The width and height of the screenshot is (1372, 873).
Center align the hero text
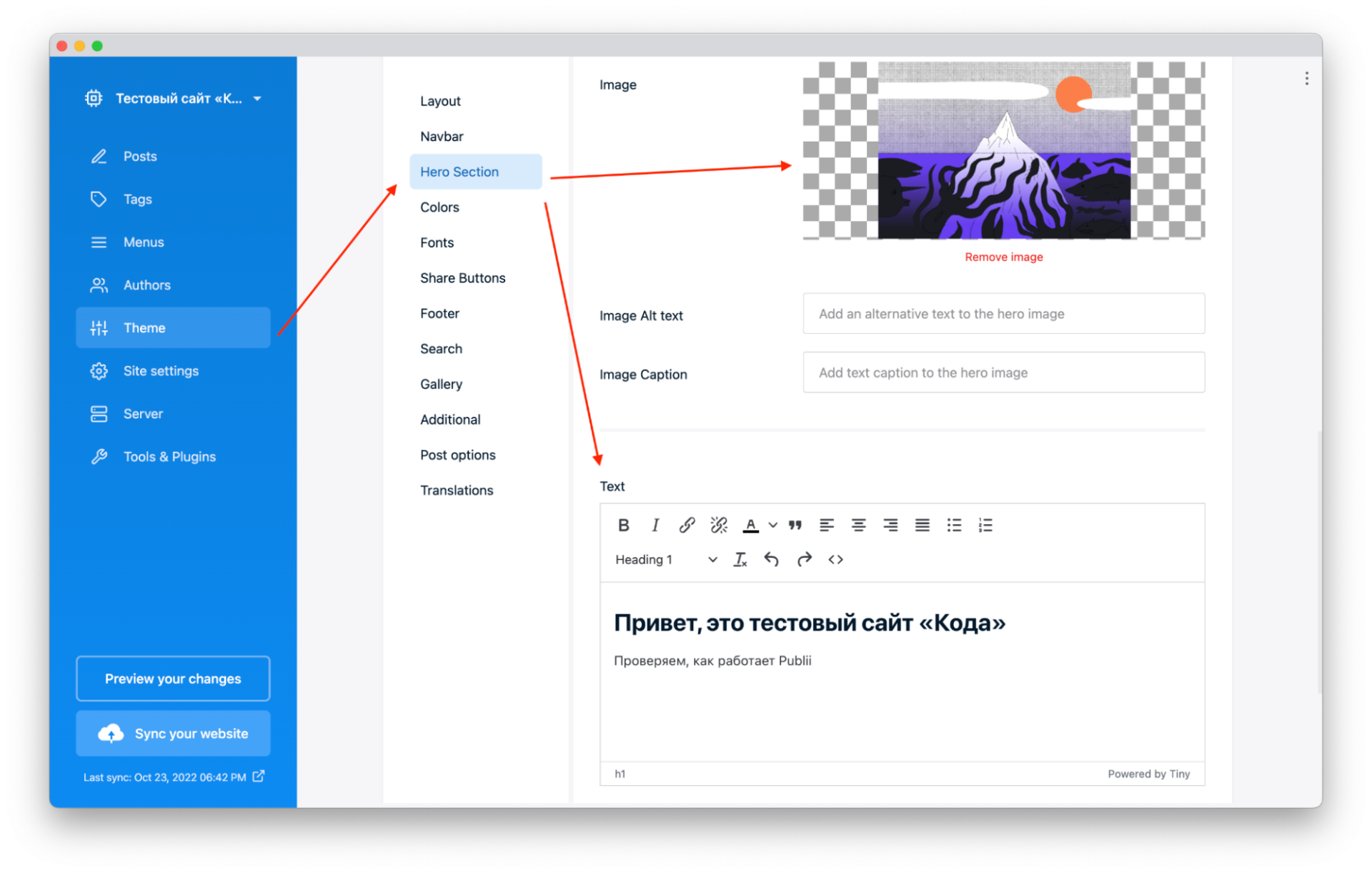click(858, 526)
